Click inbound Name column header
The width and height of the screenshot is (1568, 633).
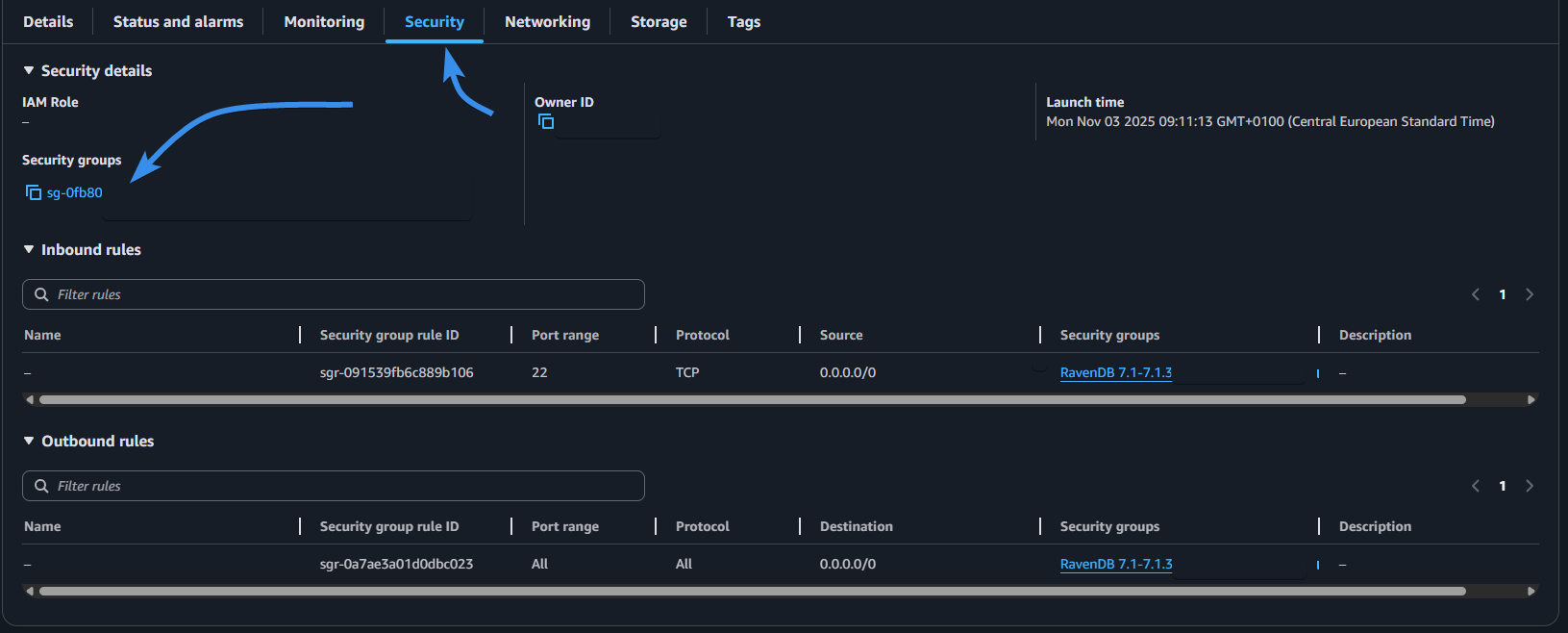click(x=42, y=335)
